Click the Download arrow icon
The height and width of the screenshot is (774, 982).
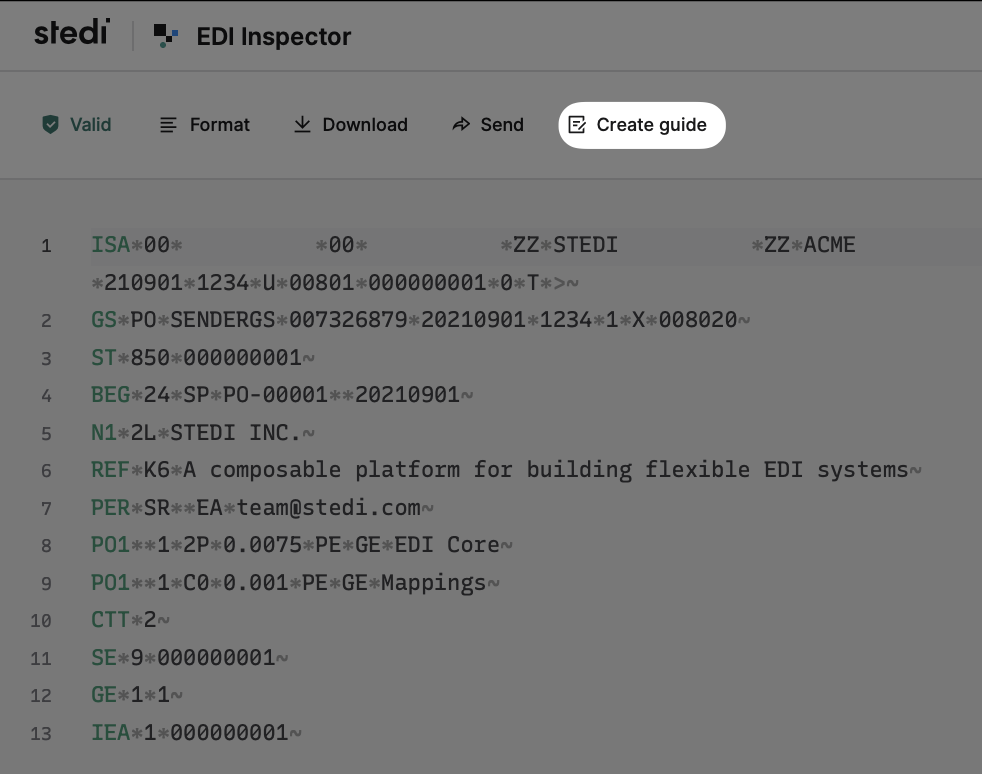[x=302, y=125]
